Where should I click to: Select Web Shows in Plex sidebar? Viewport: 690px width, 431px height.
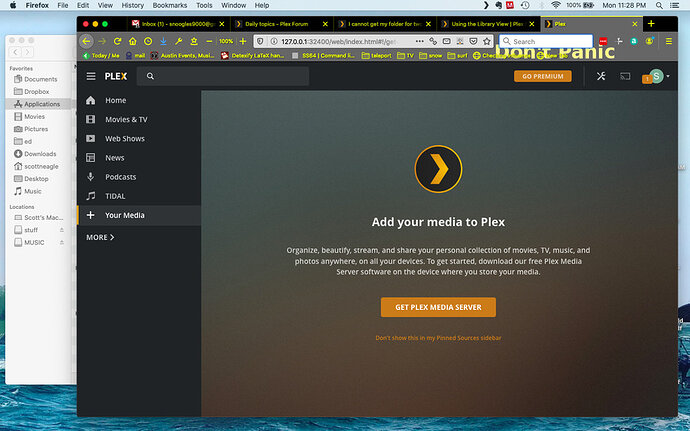(139, 139)
